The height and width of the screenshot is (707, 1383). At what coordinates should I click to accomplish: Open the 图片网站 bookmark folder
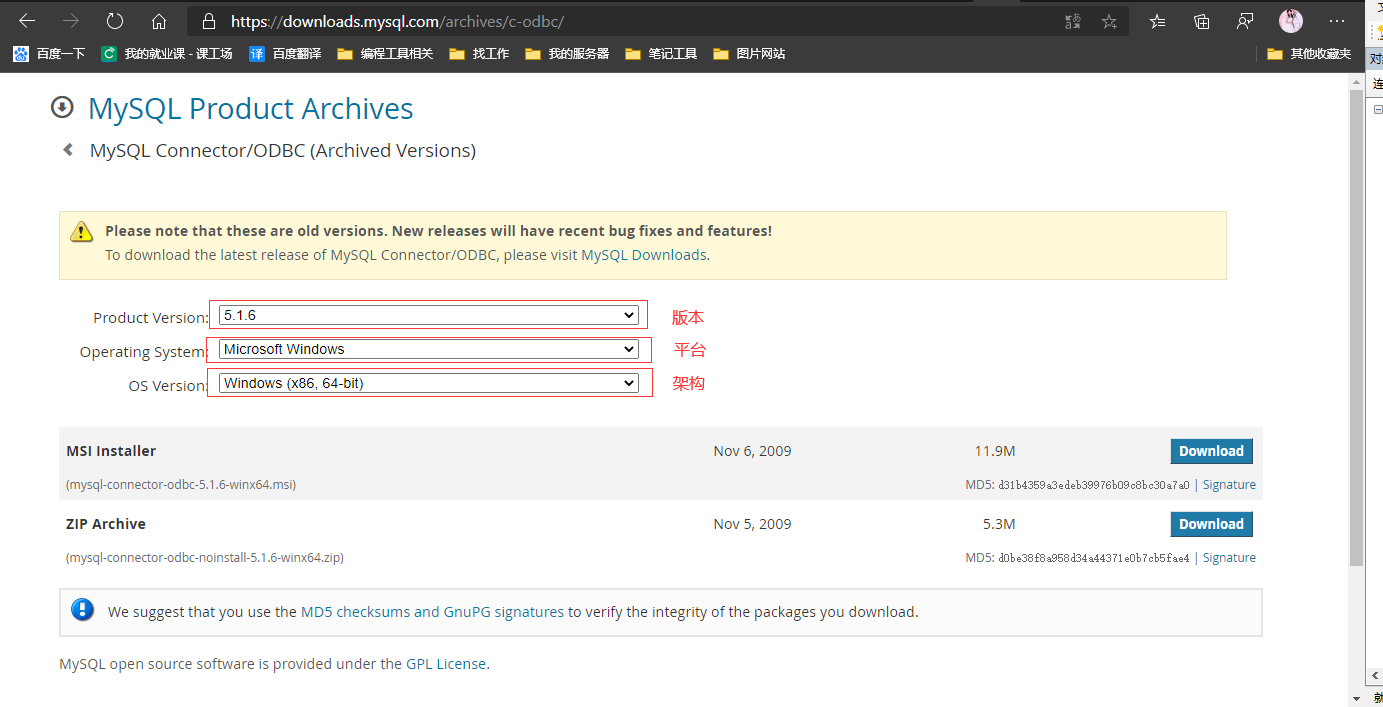749,54
